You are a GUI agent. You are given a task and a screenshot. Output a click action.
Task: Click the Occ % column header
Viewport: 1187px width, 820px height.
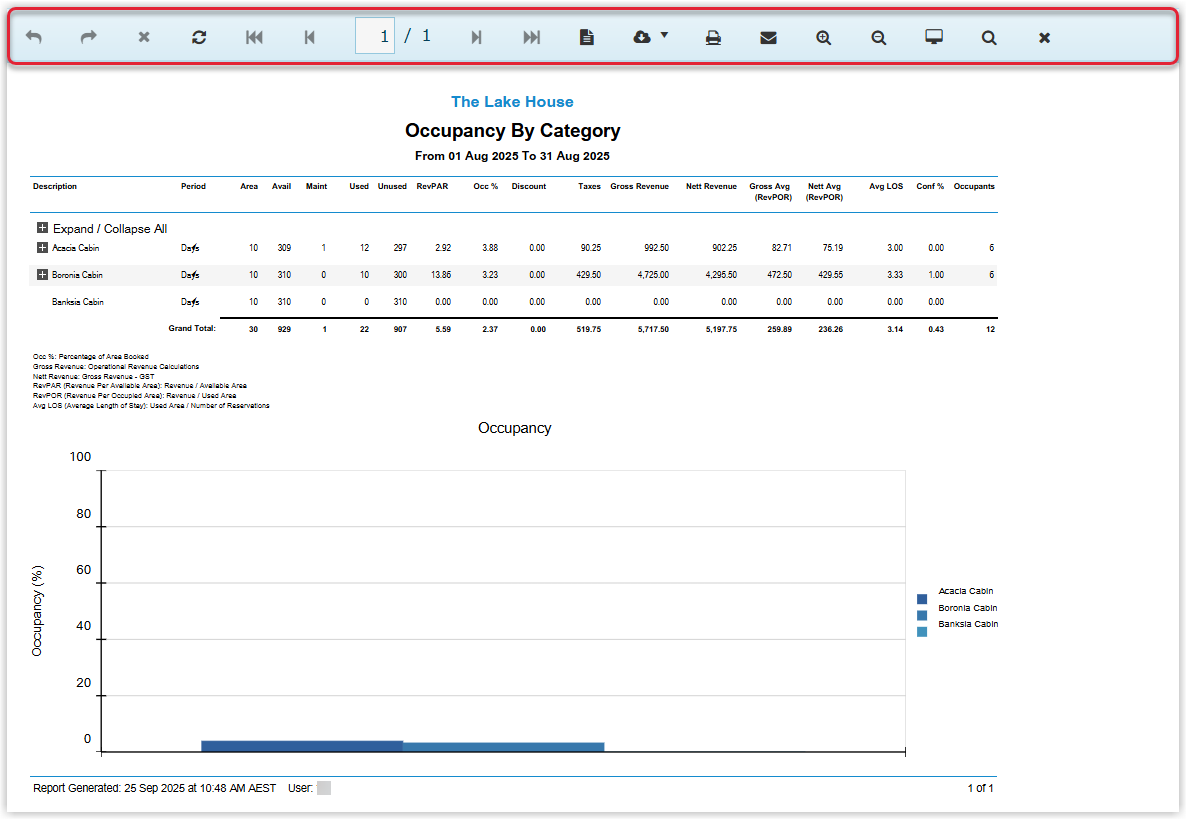[x=486, y=186]
